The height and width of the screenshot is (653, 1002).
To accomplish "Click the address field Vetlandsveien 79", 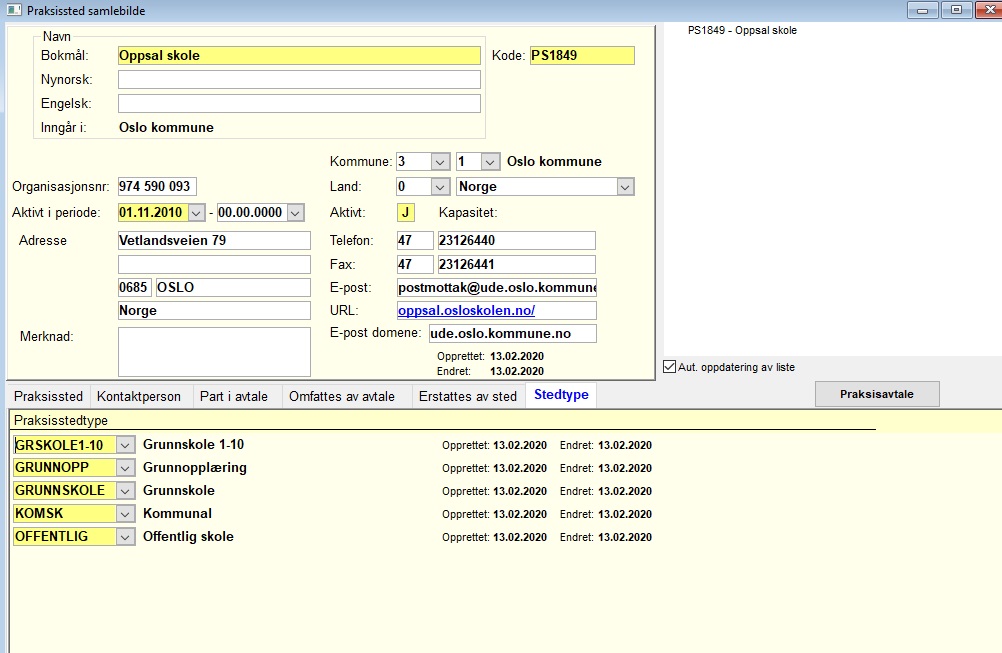I will coord(214,241).
